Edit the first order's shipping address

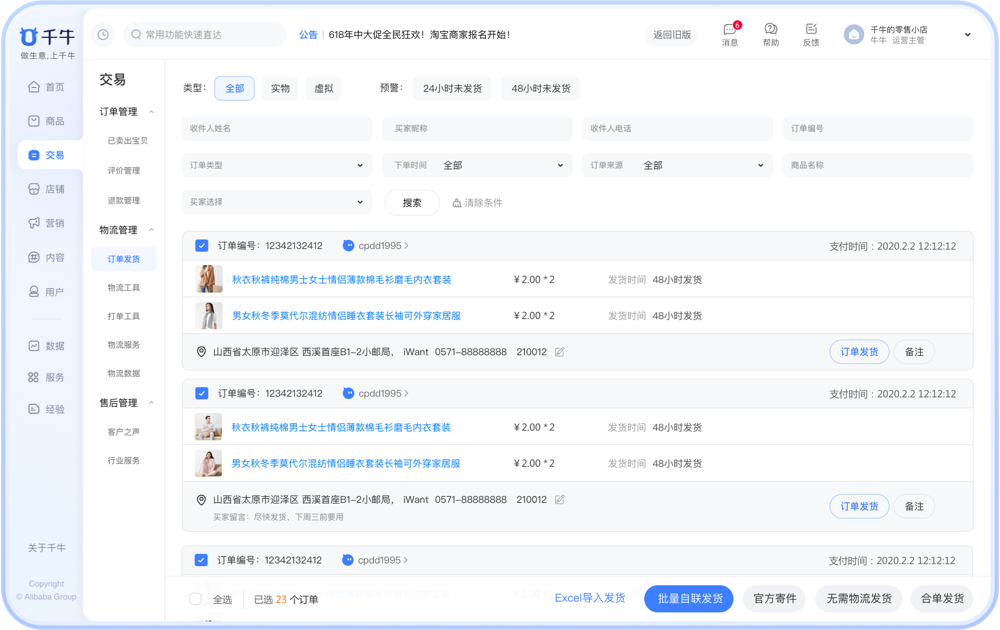click(560, 352)
